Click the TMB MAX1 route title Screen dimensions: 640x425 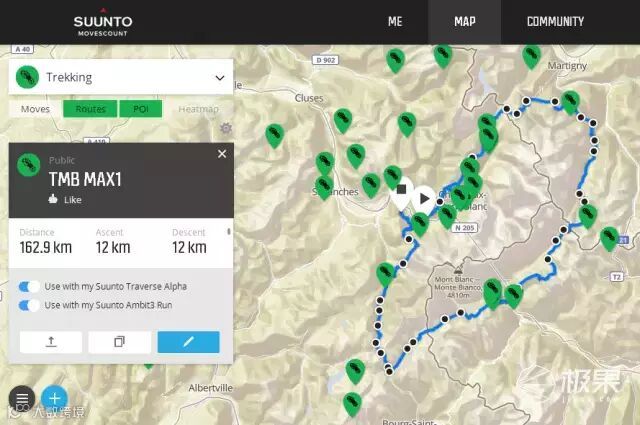(x=85, y=179)
